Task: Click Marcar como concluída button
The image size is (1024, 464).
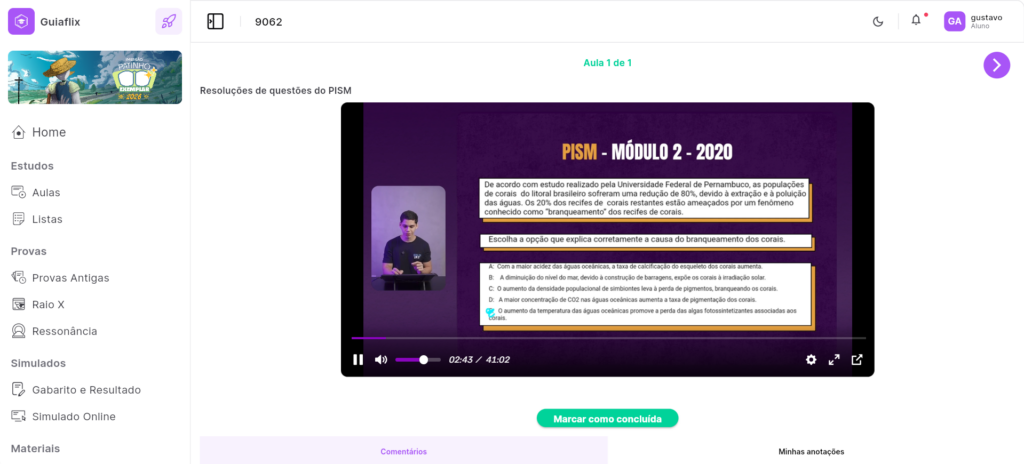Action: (x=607, y=418)
